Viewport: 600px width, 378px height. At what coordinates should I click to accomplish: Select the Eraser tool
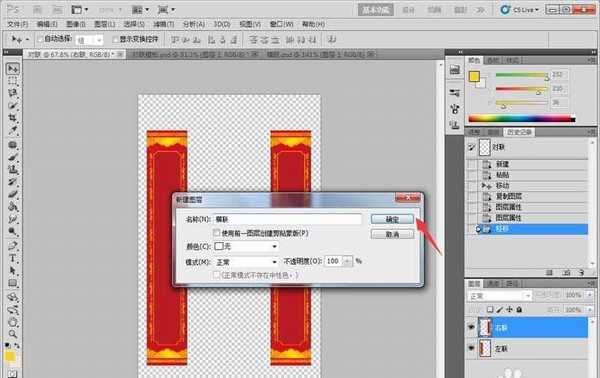point(13,194)
